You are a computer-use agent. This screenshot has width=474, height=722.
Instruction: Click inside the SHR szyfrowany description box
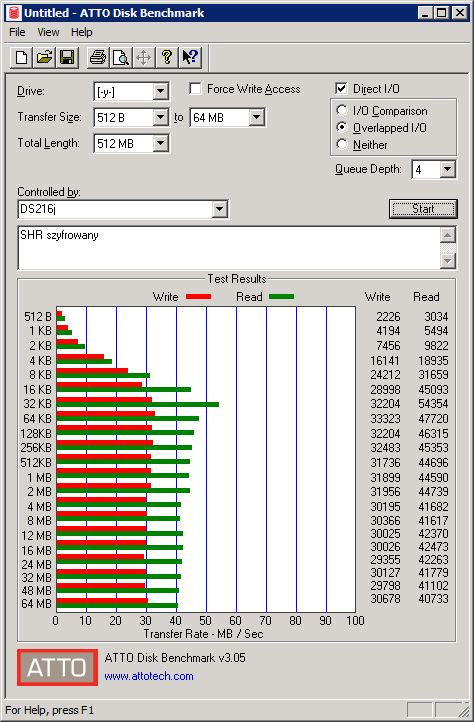tap(229, 248)
